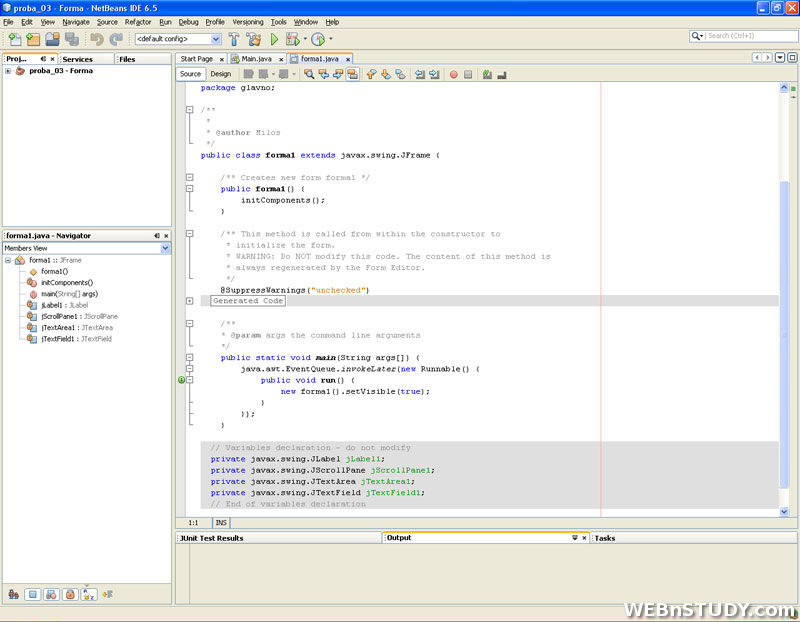Collapse the main method fold
Screen dimensions: 800x622
point(190,358)
